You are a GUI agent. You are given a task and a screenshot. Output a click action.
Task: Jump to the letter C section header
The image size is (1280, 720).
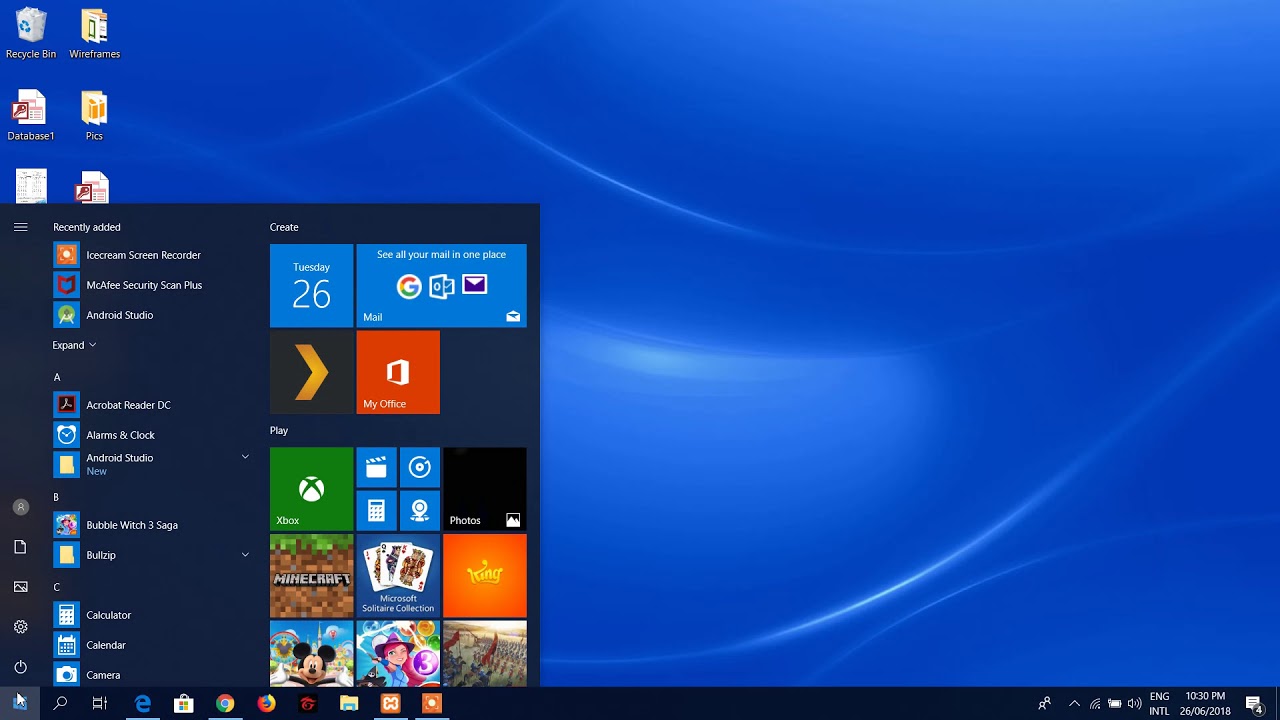tap(57, 587)
